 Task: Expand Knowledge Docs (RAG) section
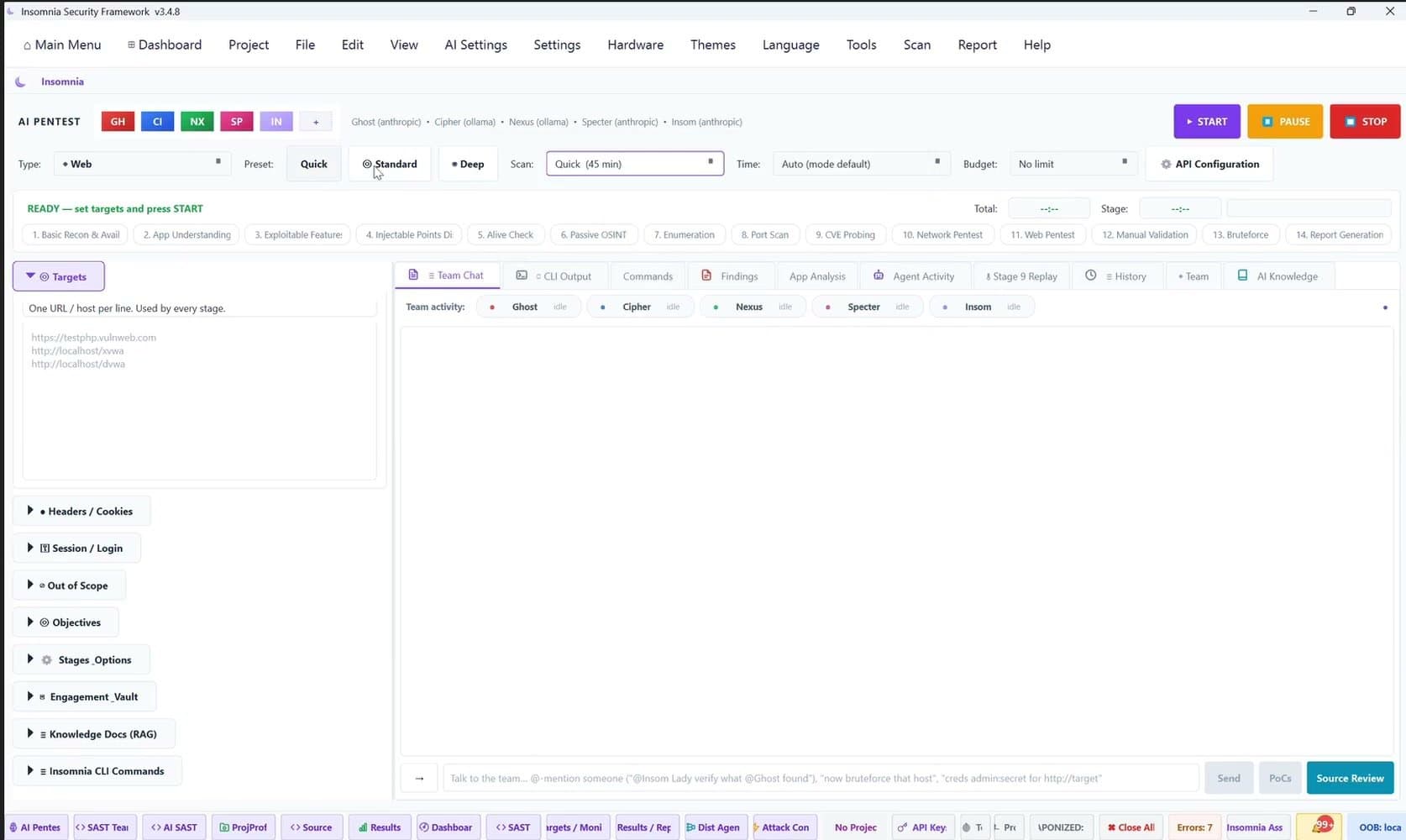(x=94, y=733)
